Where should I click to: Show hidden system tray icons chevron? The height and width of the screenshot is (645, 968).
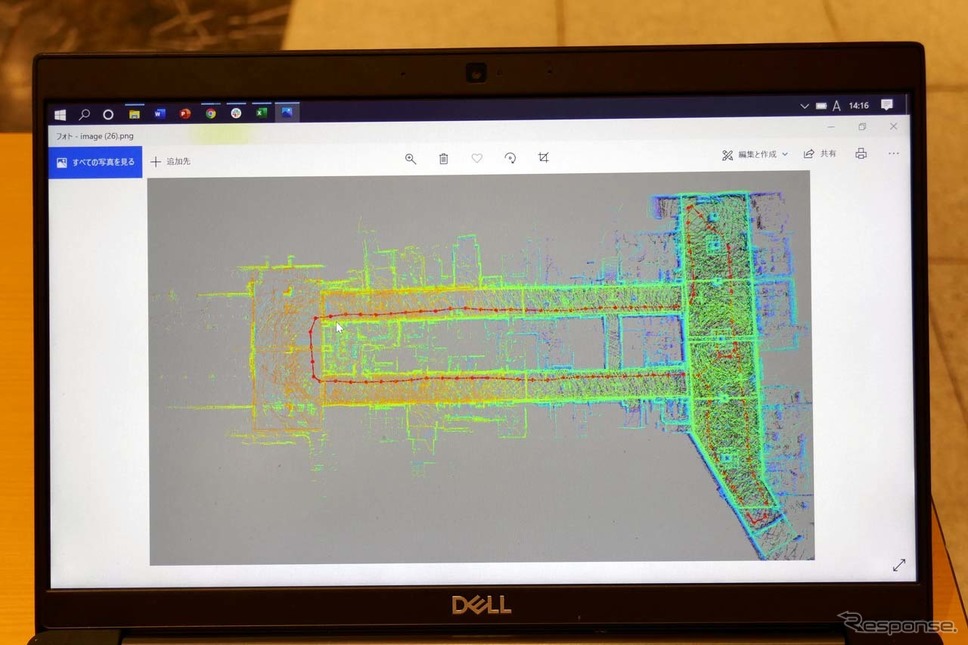click(x=804, y=106)
